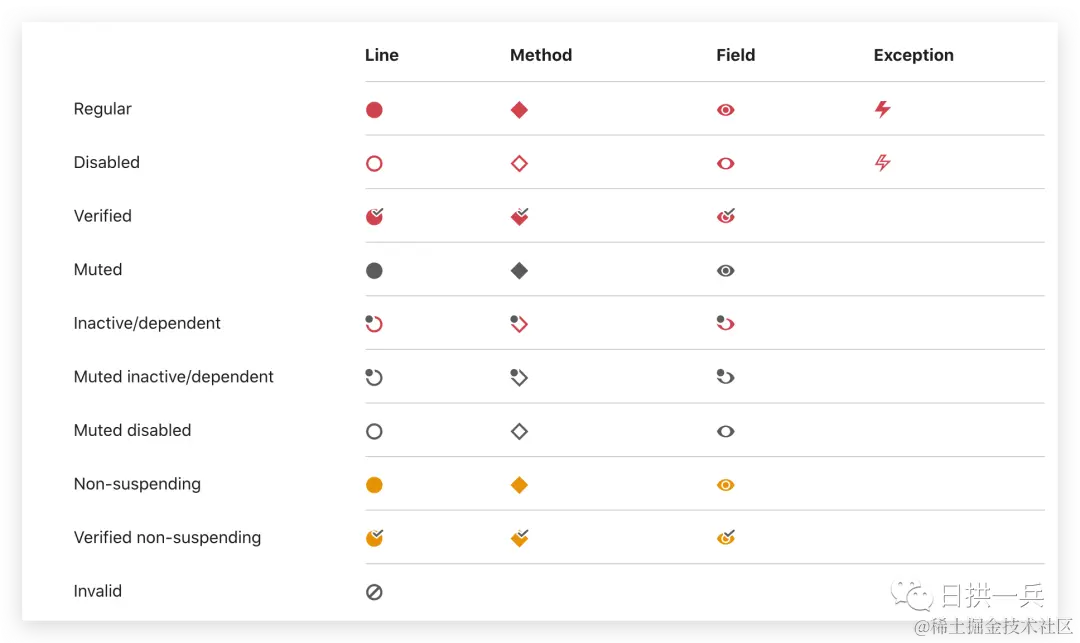
Task: Select the disabled hollow red line circle
Action: coord(374,164)
